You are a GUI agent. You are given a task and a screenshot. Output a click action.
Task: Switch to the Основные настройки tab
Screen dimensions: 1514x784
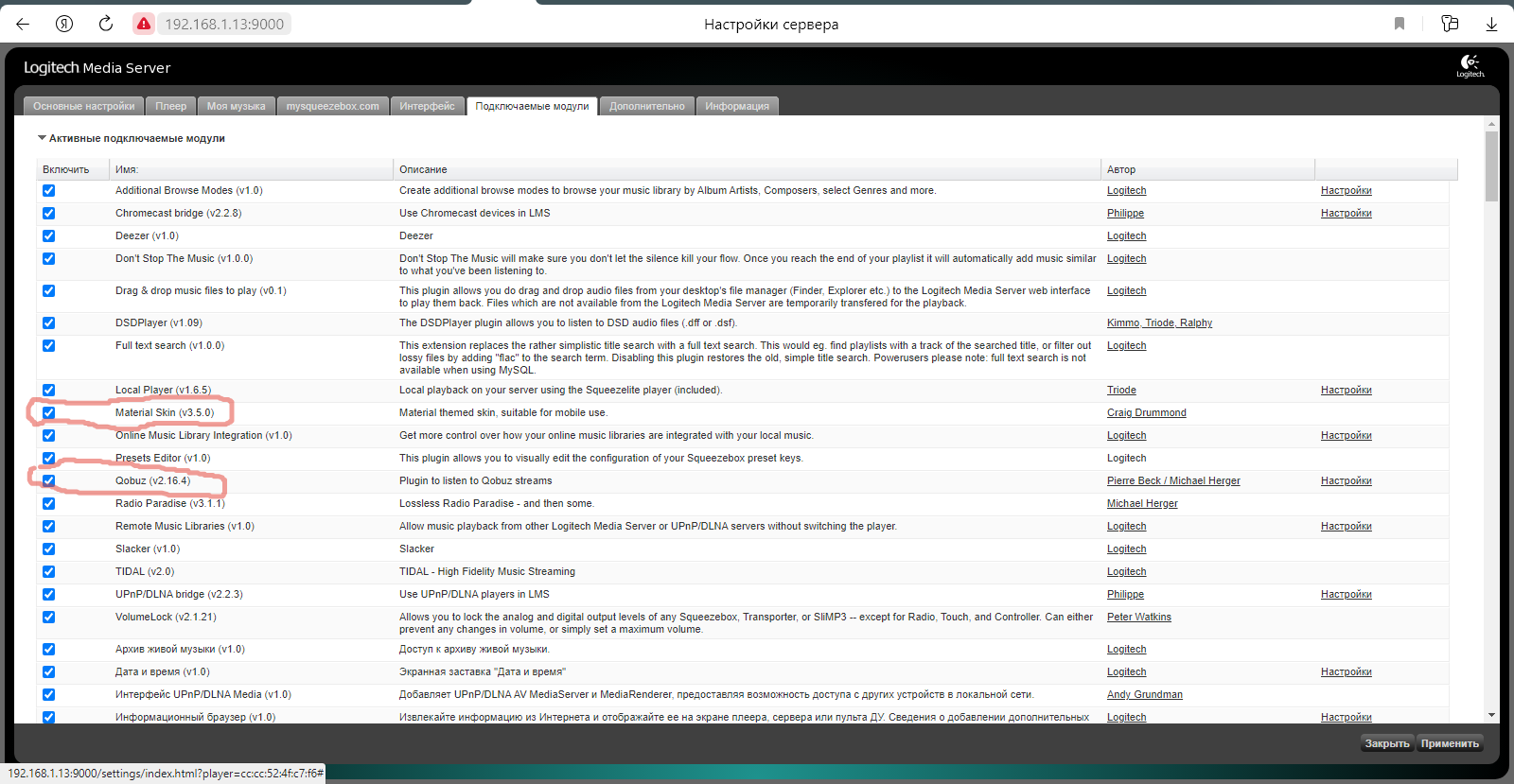tap(83, 106)
